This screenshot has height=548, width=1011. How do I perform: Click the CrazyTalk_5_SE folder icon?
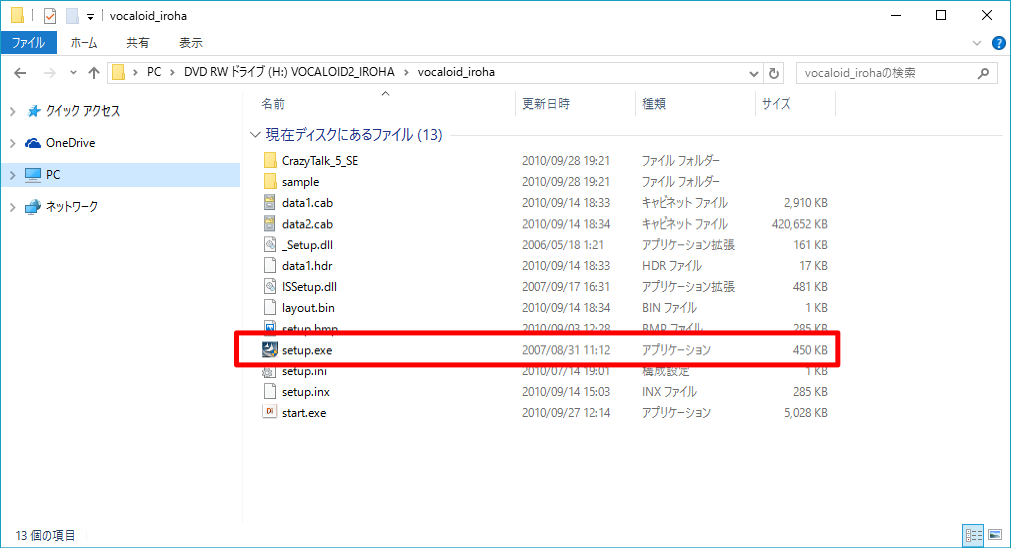click(270, 161)
